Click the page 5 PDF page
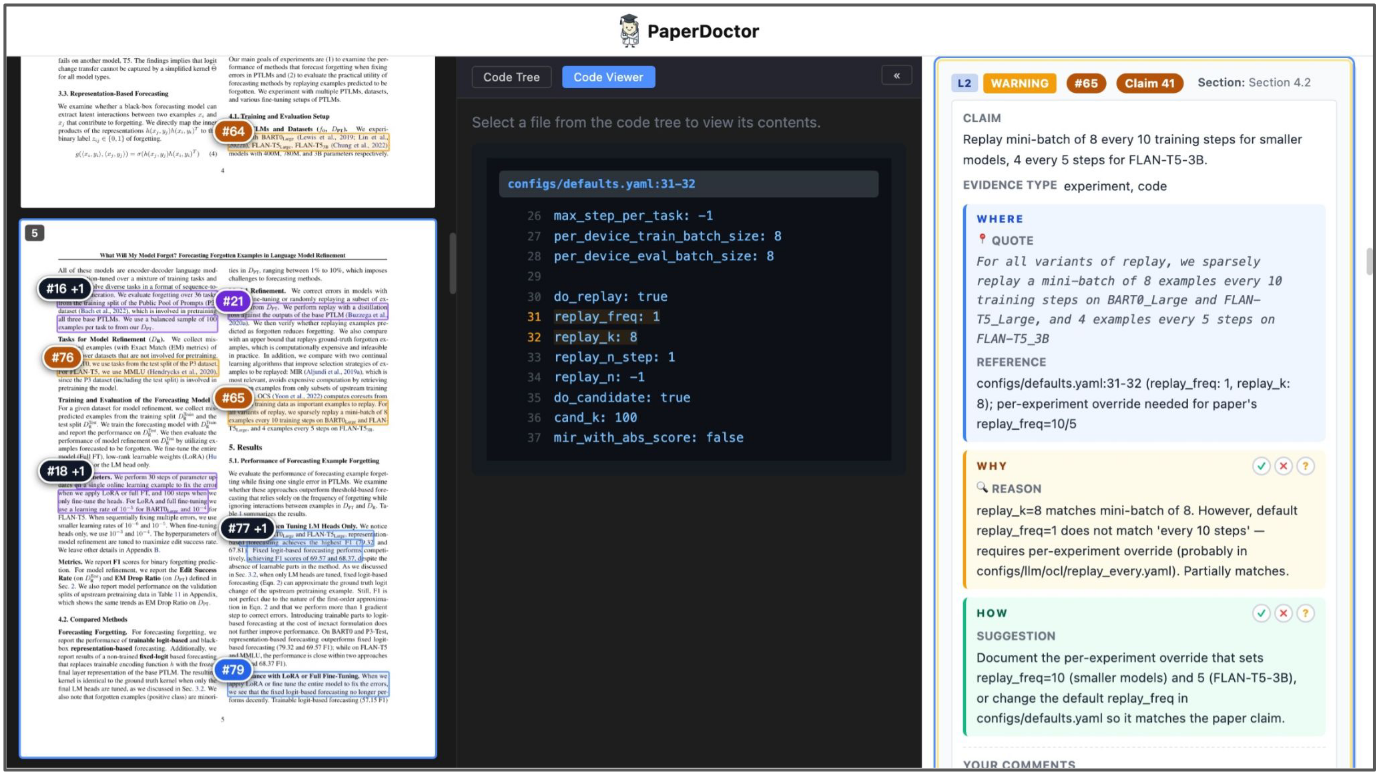The width and height of the screenshot is (1381, 776). pyautogui.click(x=228, y=488)
